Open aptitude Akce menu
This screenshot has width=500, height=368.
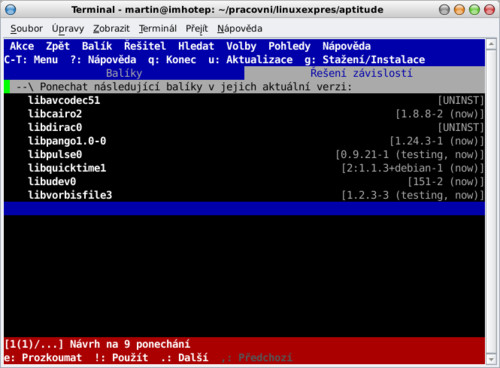coord(22,46)
